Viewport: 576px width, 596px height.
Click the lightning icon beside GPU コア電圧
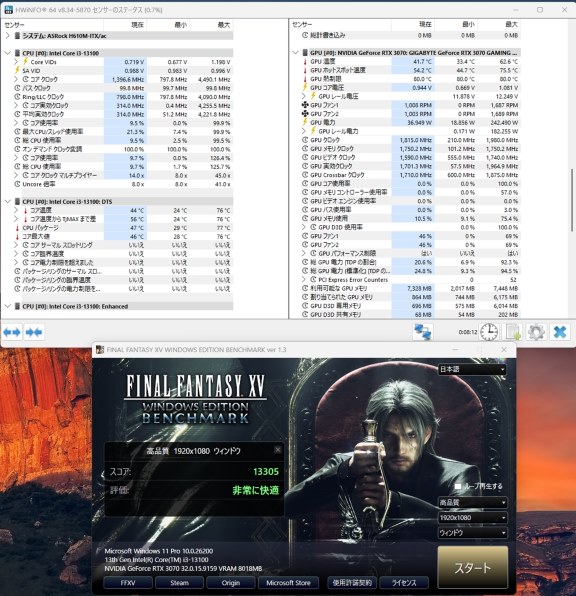pos(305,87)
